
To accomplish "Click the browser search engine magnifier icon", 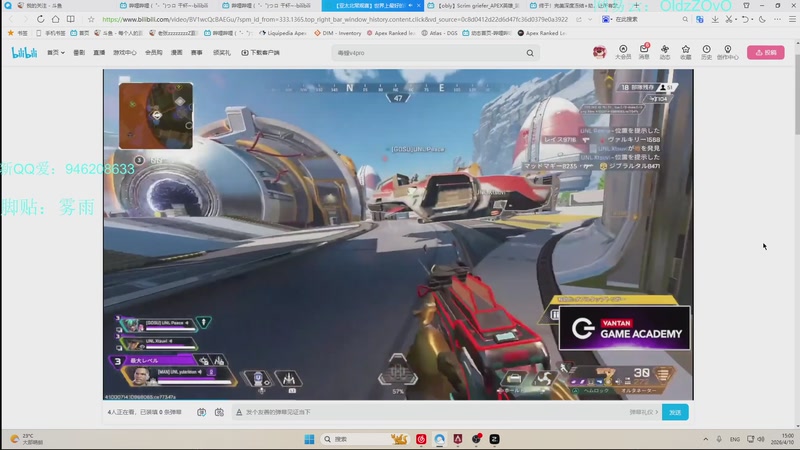I will tap(685, 19).
